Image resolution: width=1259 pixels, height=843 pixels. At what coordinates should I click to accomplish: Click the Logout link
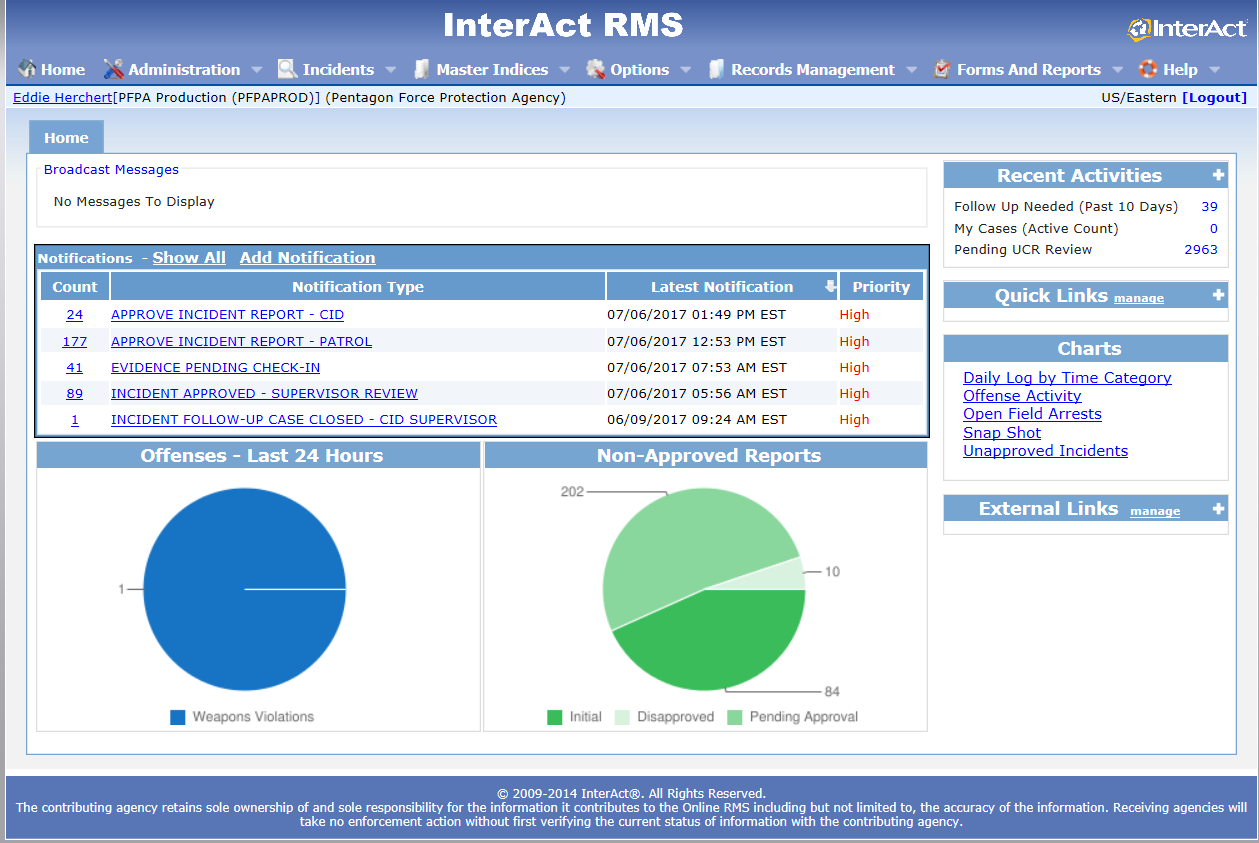tap(1214, 97)
